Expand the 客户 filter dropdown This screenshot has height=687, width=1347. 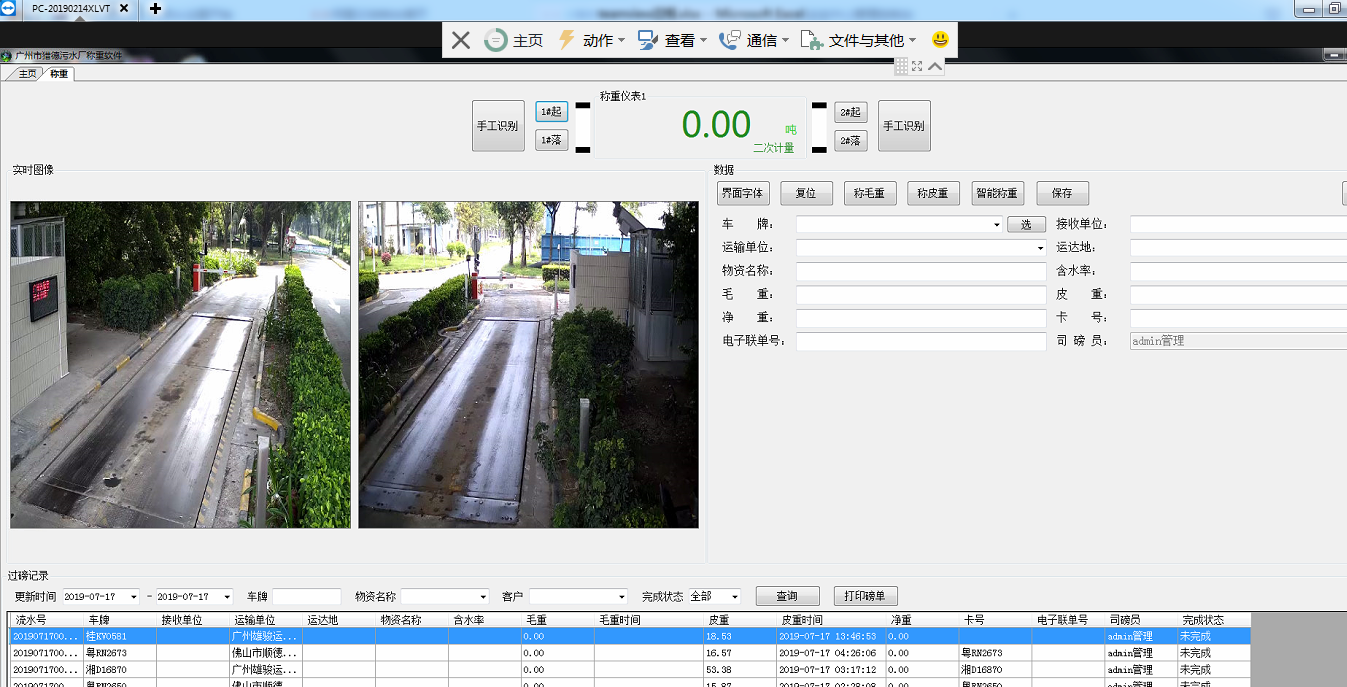pos(621,597)
